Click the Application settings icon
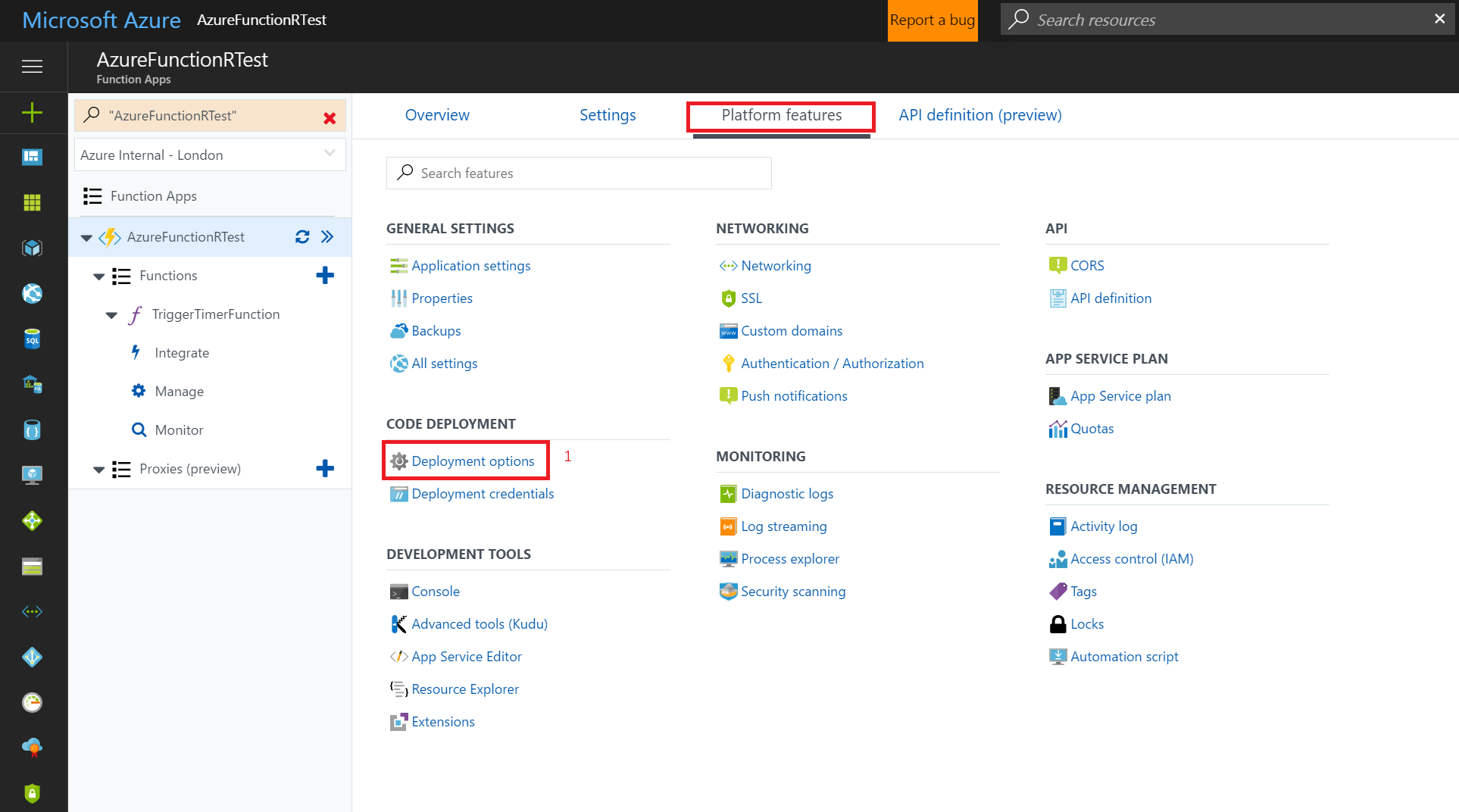Screen dimensions: 1459x812 coord(398,266)
